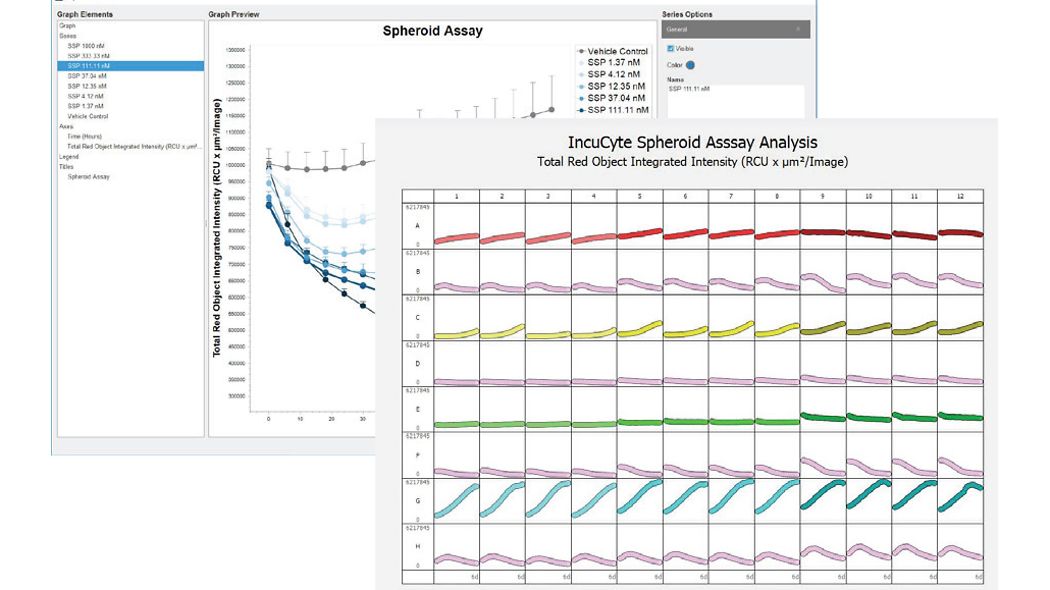Select column 9 header in plate grid
The height and width of the screenshot is (590, 1050).
click(823, 195)
